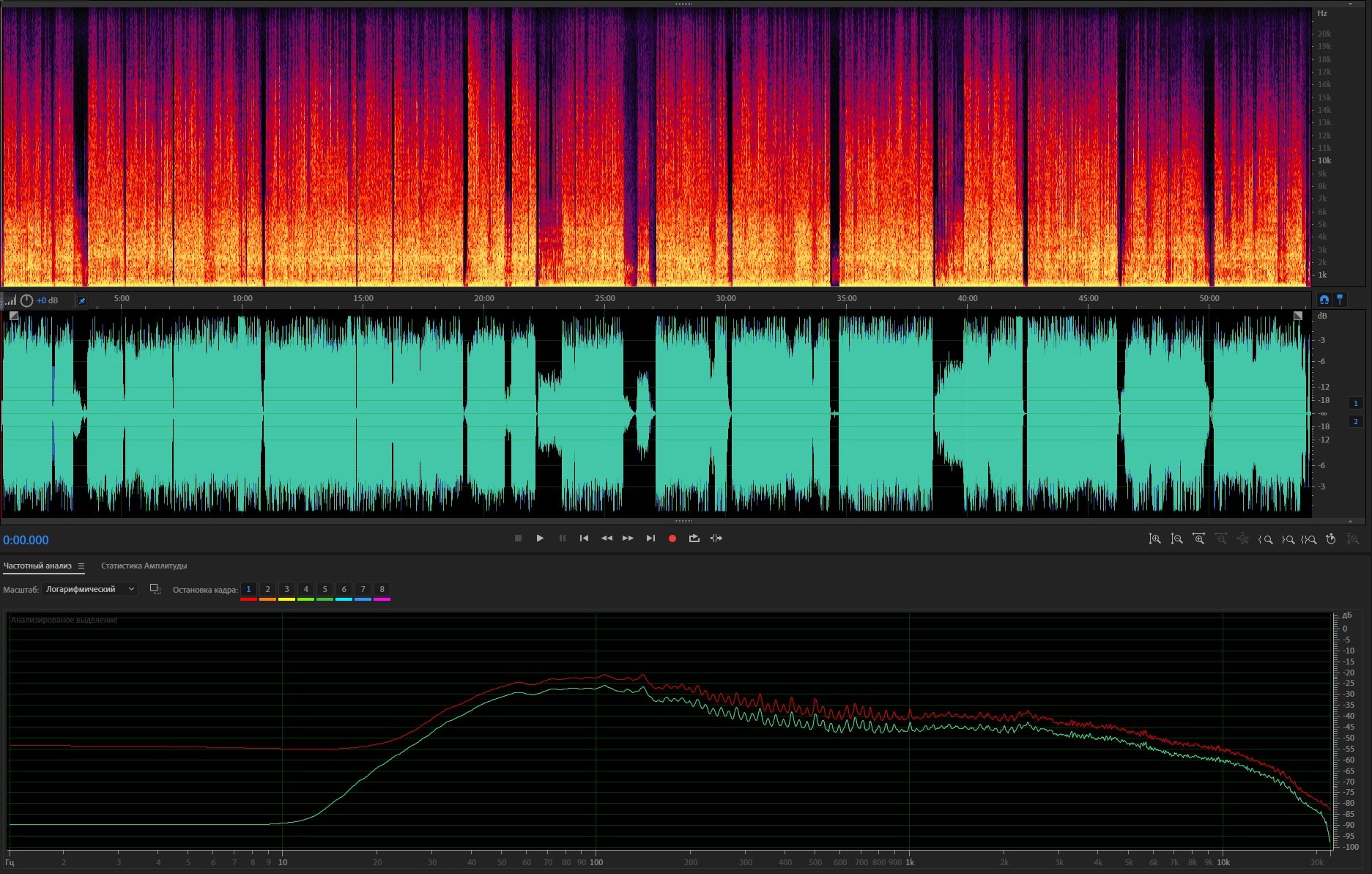Click the 0:00.000 timecode display

[26, 540]
